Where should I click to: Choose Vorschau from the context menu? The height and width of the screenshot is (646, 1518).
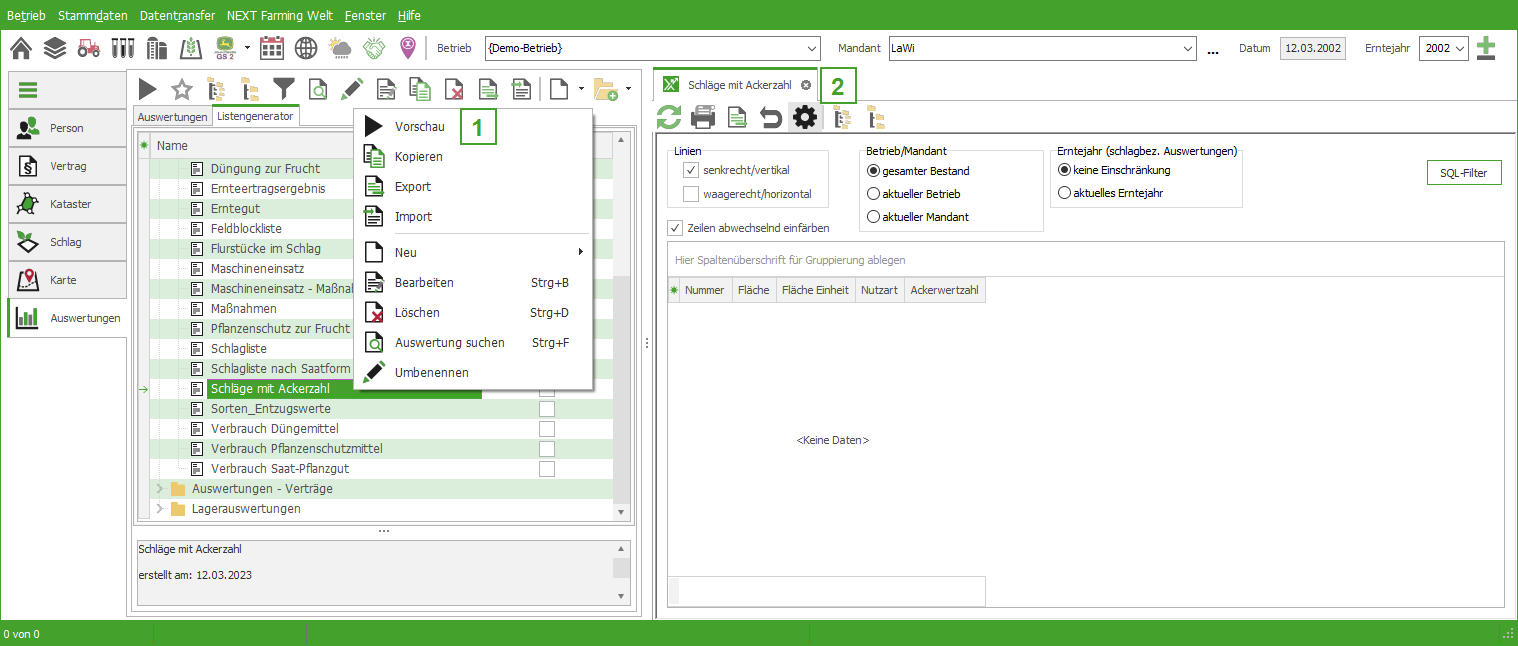pos(419,127)
